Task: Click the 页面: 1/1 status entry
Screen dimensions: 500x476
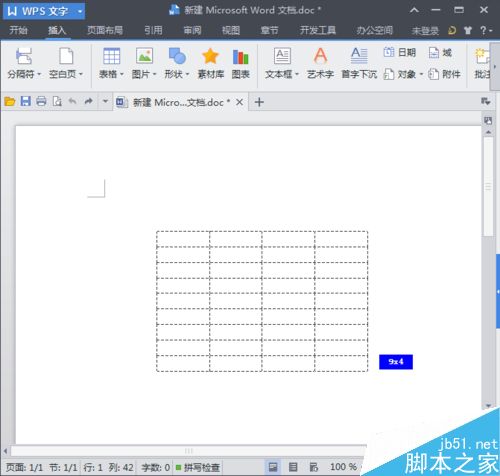Action: pos(24,467)
